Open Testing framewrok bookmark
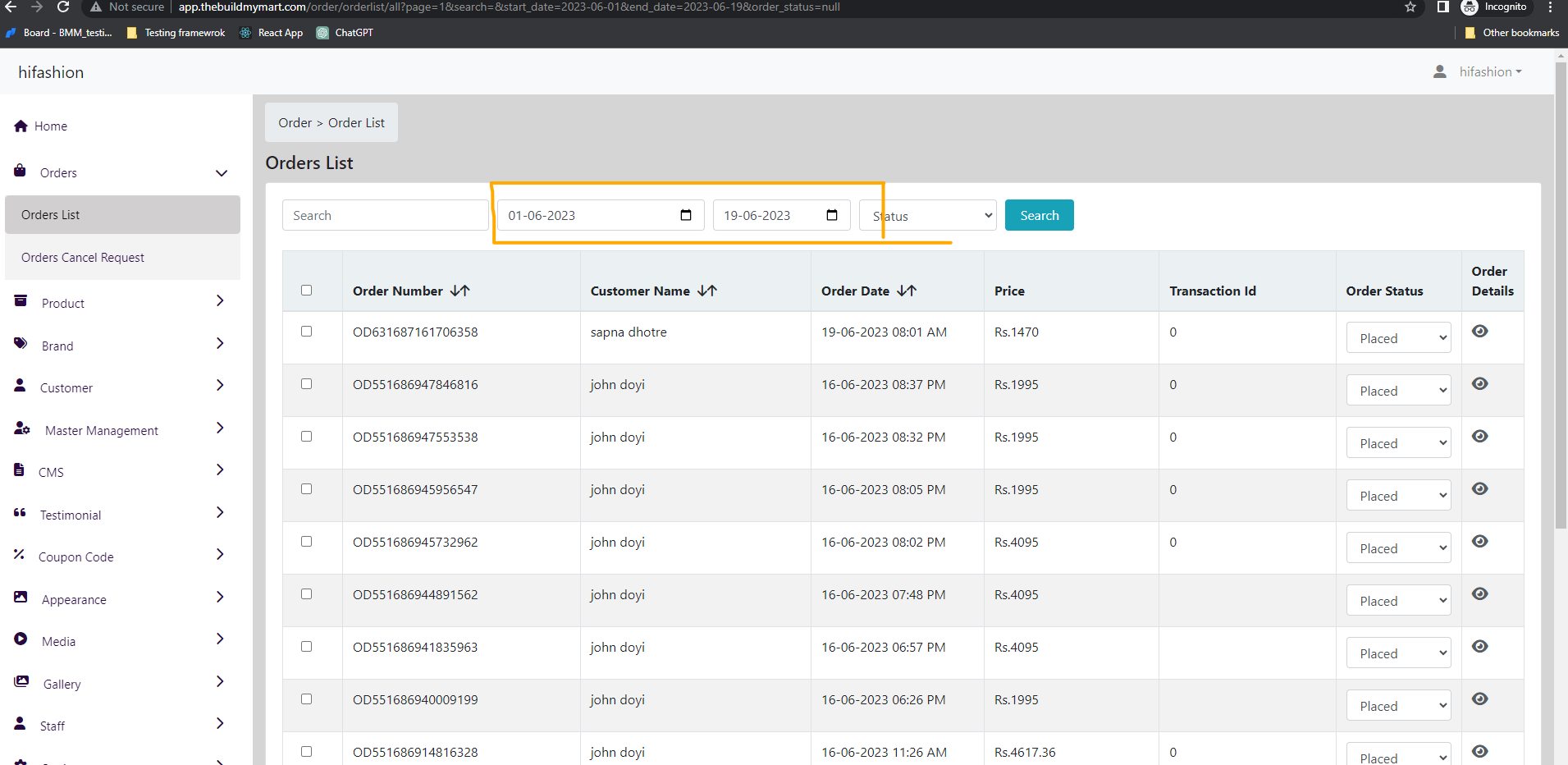The width and height of the screenshot is (1568, 765). [x=176, y=33]
